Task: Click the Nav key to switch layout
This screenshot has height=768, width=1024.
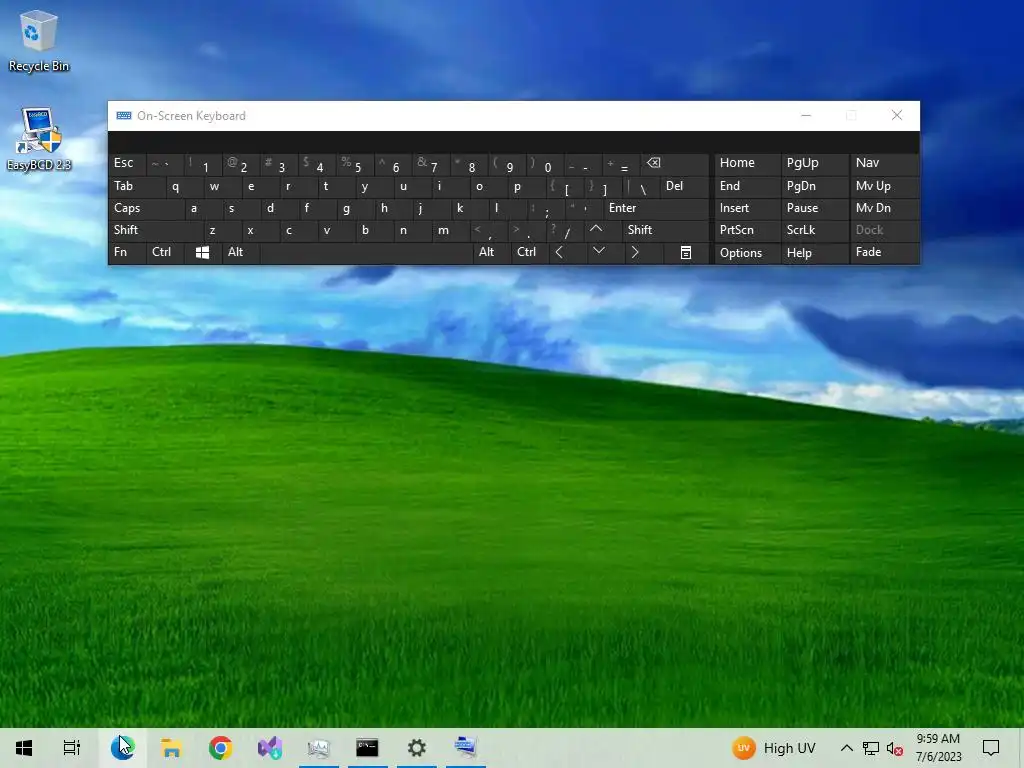Action: (x=884, y=163)
